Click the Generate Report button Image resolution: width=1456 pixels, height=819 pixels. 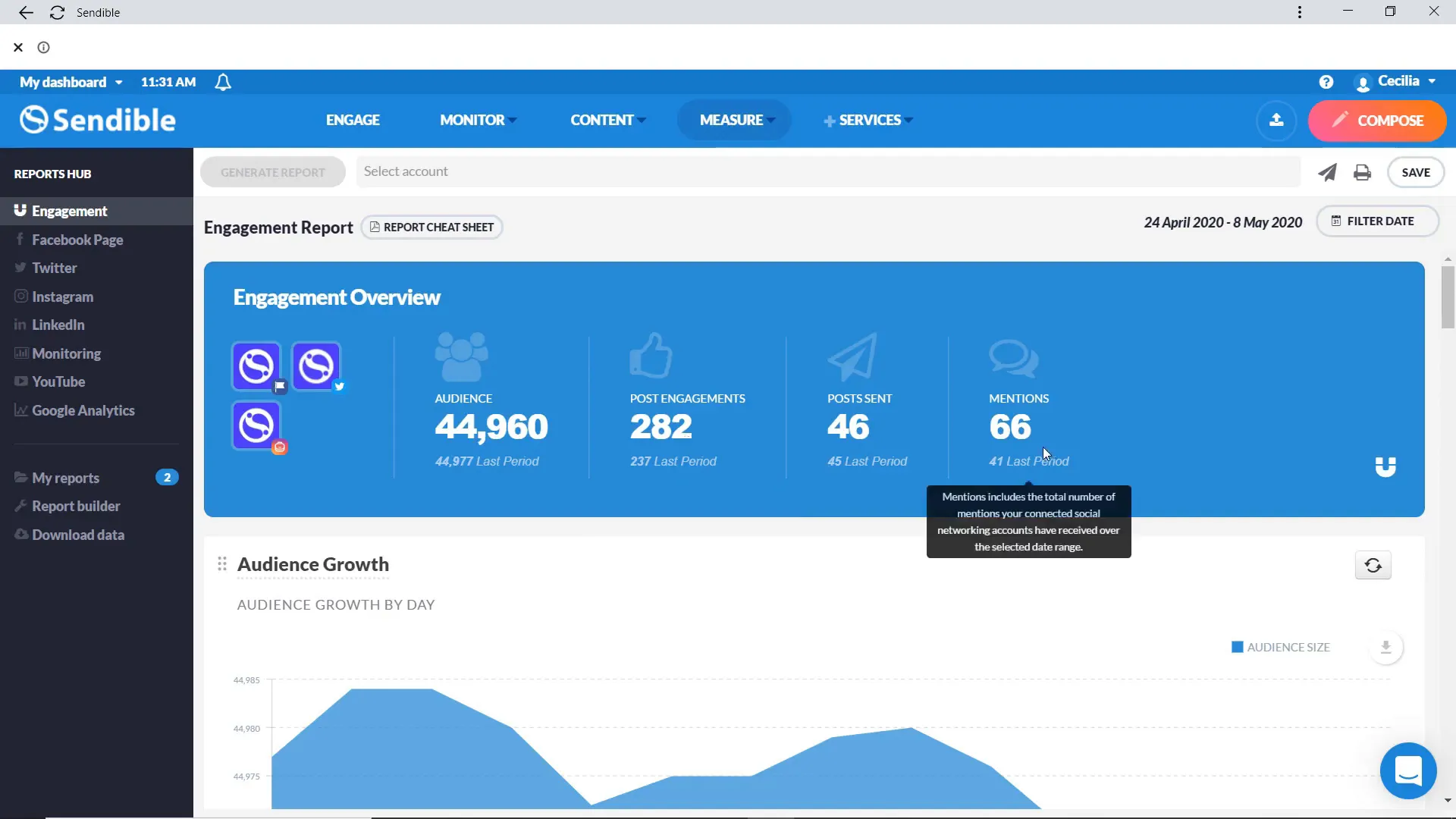click(273, 172)
